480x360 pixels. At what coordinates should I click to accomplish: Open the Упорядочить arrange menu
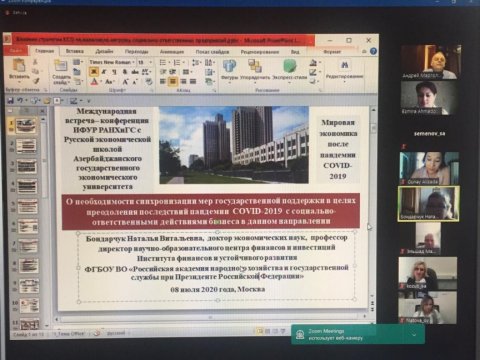(x=255, y=70)
